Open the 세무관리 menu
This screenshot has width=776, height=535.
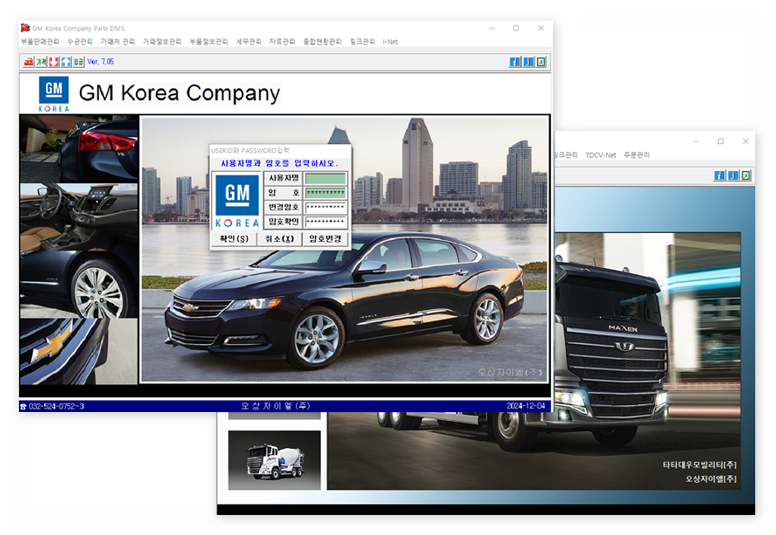click(x=249, y=42)
